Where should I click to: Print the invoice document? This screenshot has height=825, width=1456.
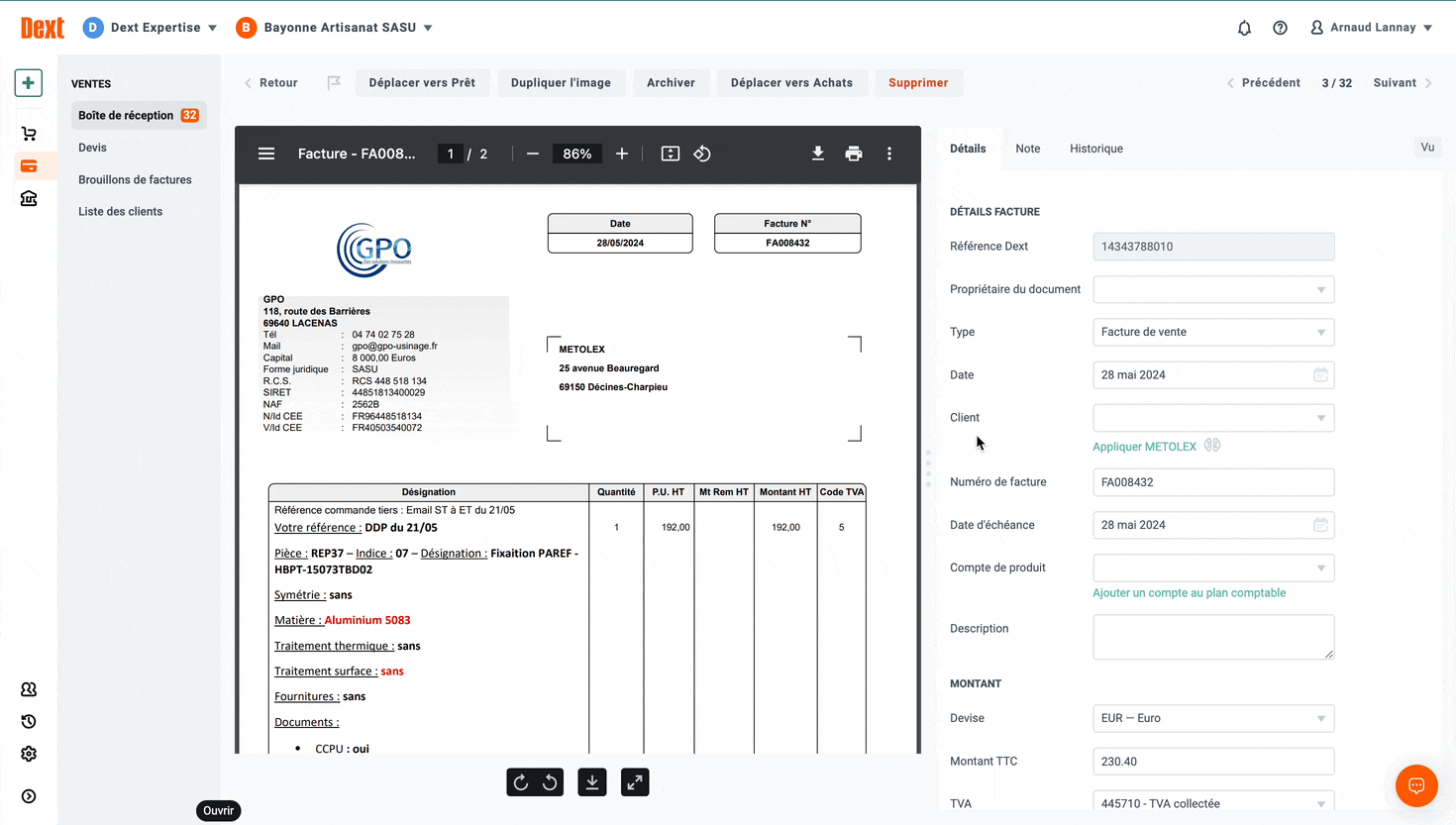click(854, 154)
